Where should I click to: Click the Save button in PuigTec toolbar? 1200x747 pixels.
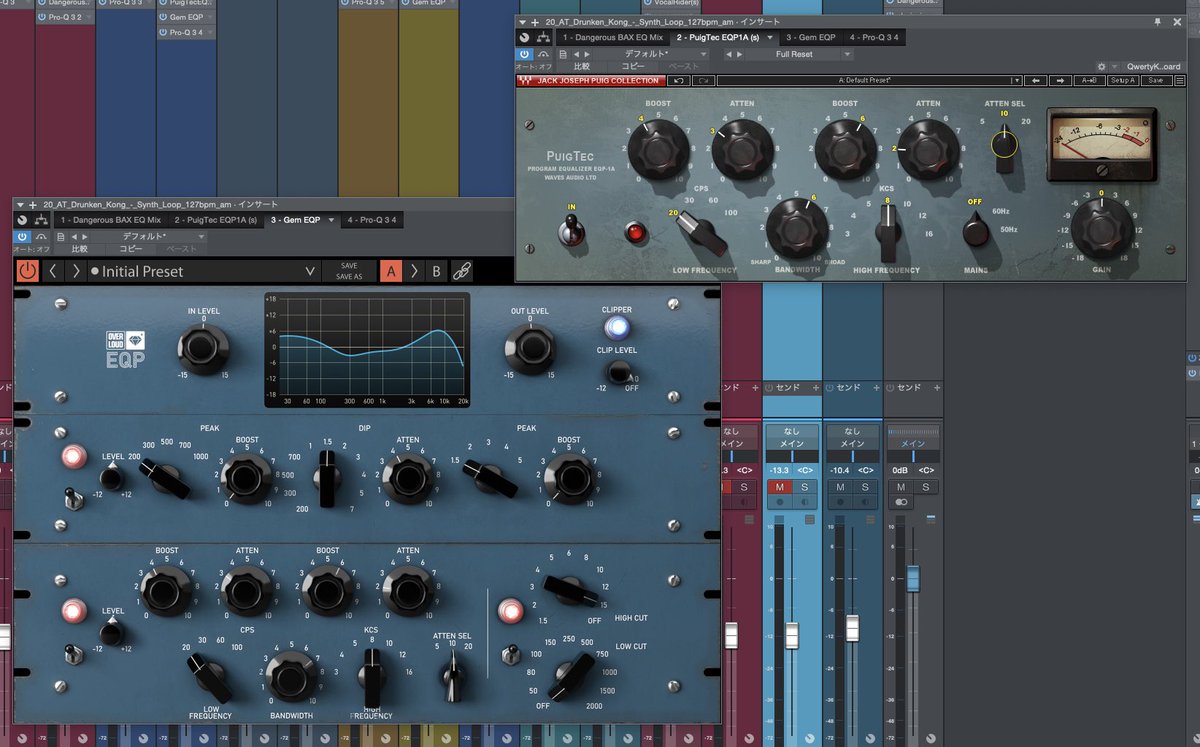[1156, 80]
